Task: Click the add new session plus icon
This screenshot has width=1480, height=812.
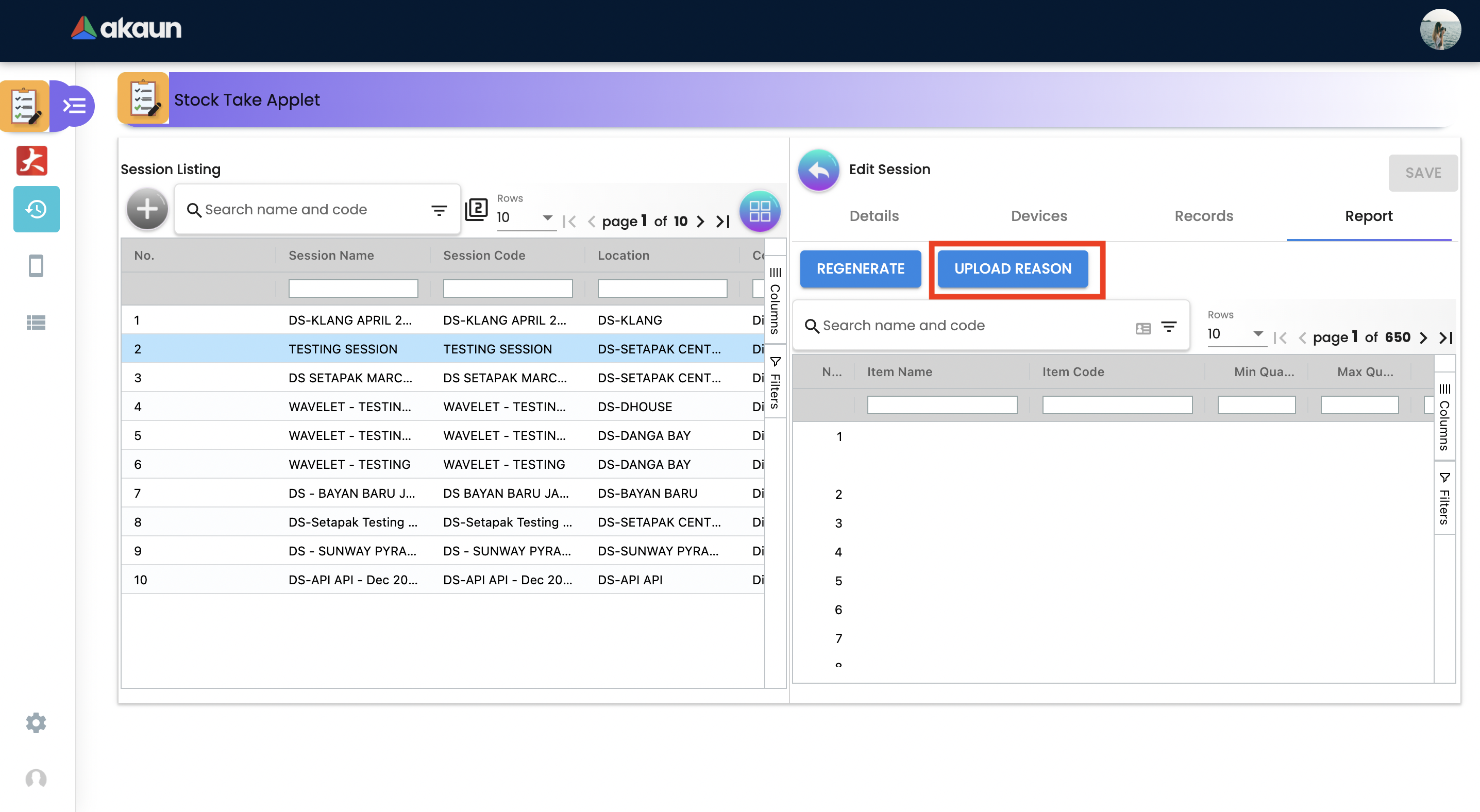Action: coord(147,209)
